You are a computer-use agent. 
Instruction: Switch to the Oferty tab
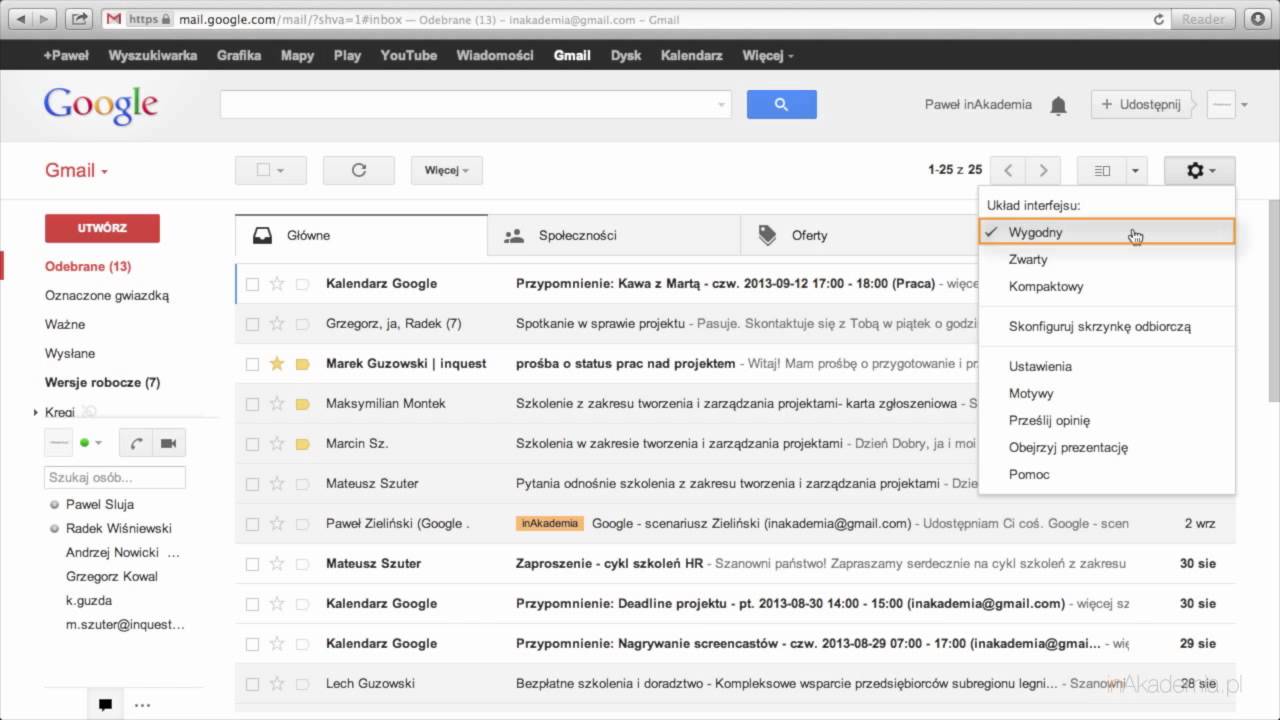pos(860,235)
